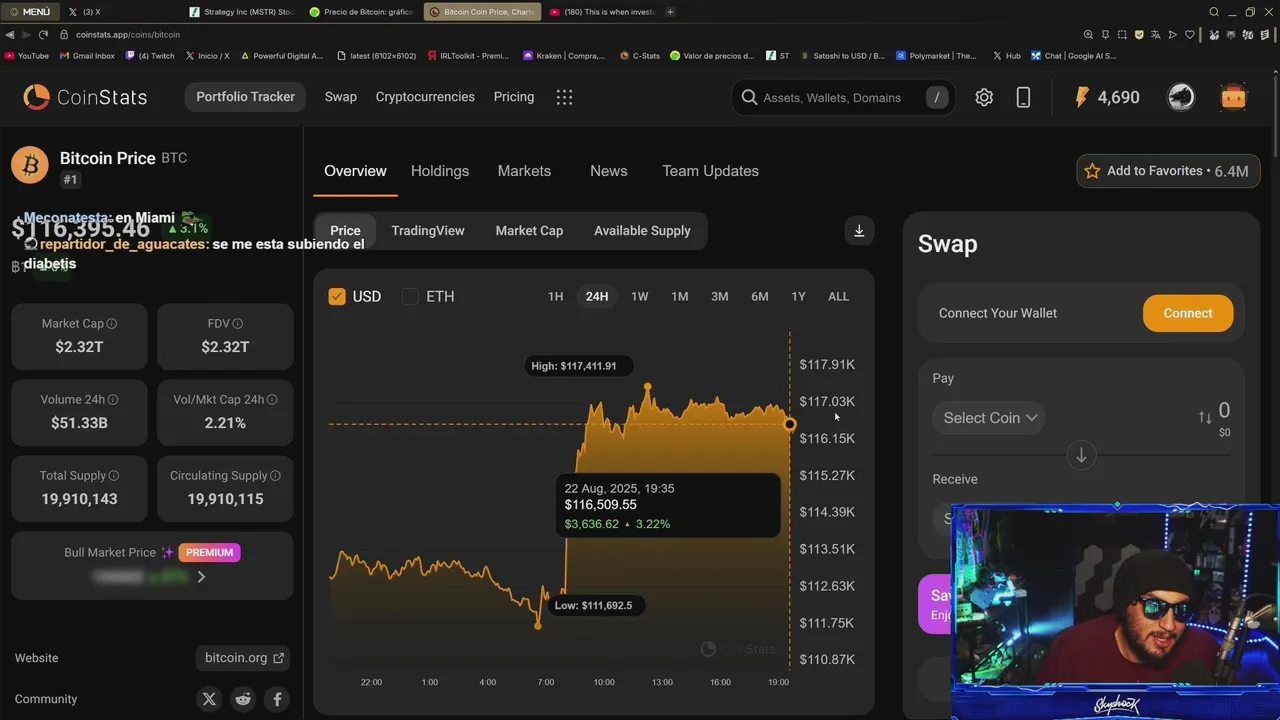This screenshot has height=720, width=1280.
Task: Set chart range to ALL
Action: click(x=838, y=296)
